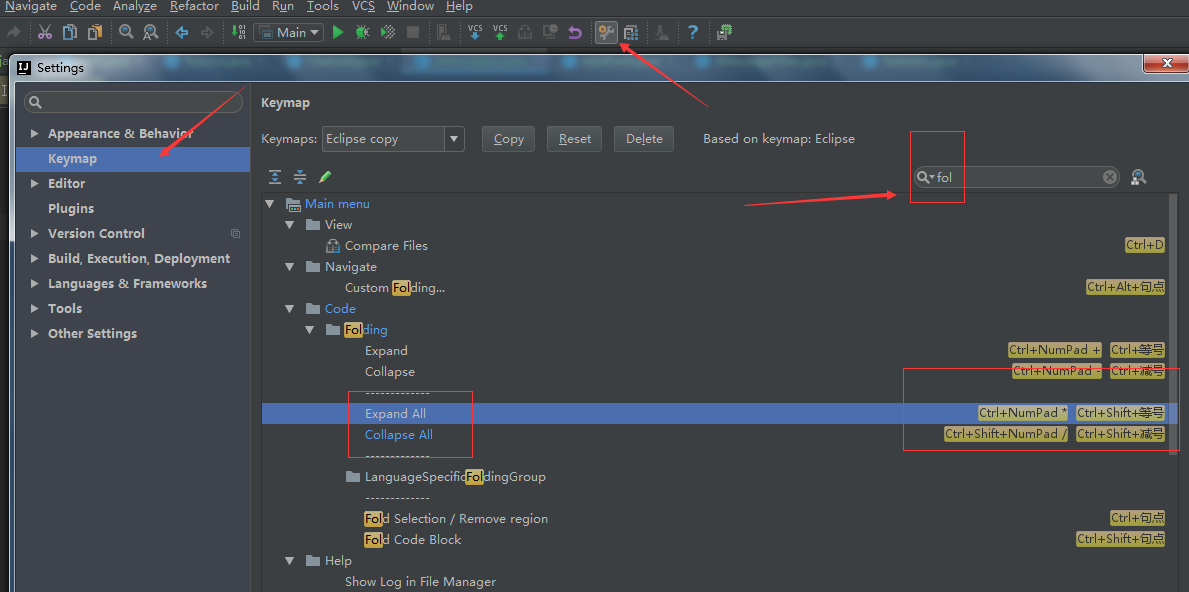Open Settings via the wrench toolbar icon

605,32
